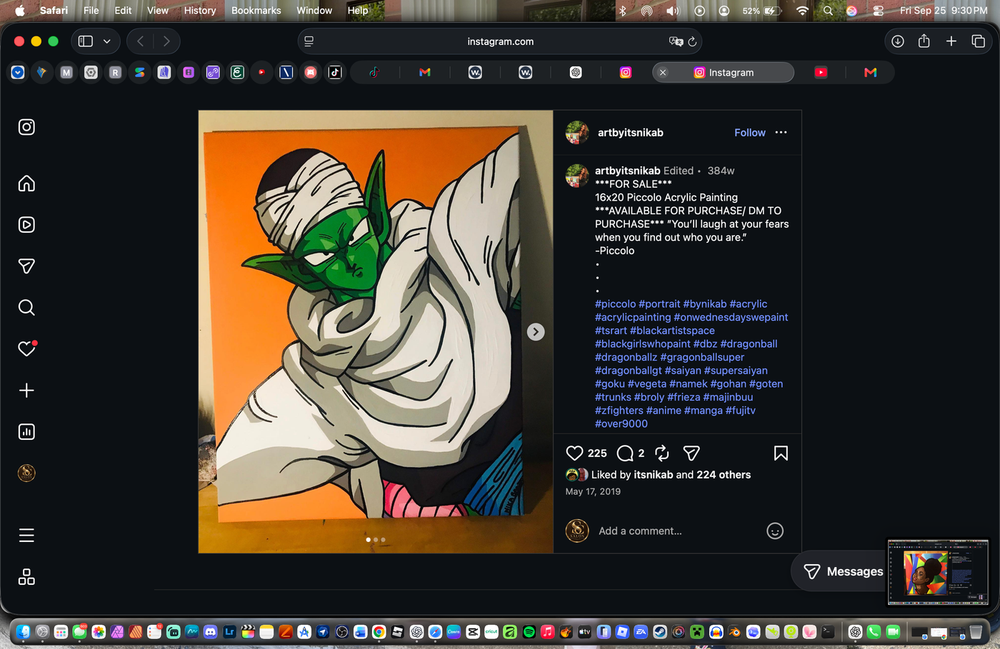
Task: Open the floating Messages button
Action: (x=842, y=571)
